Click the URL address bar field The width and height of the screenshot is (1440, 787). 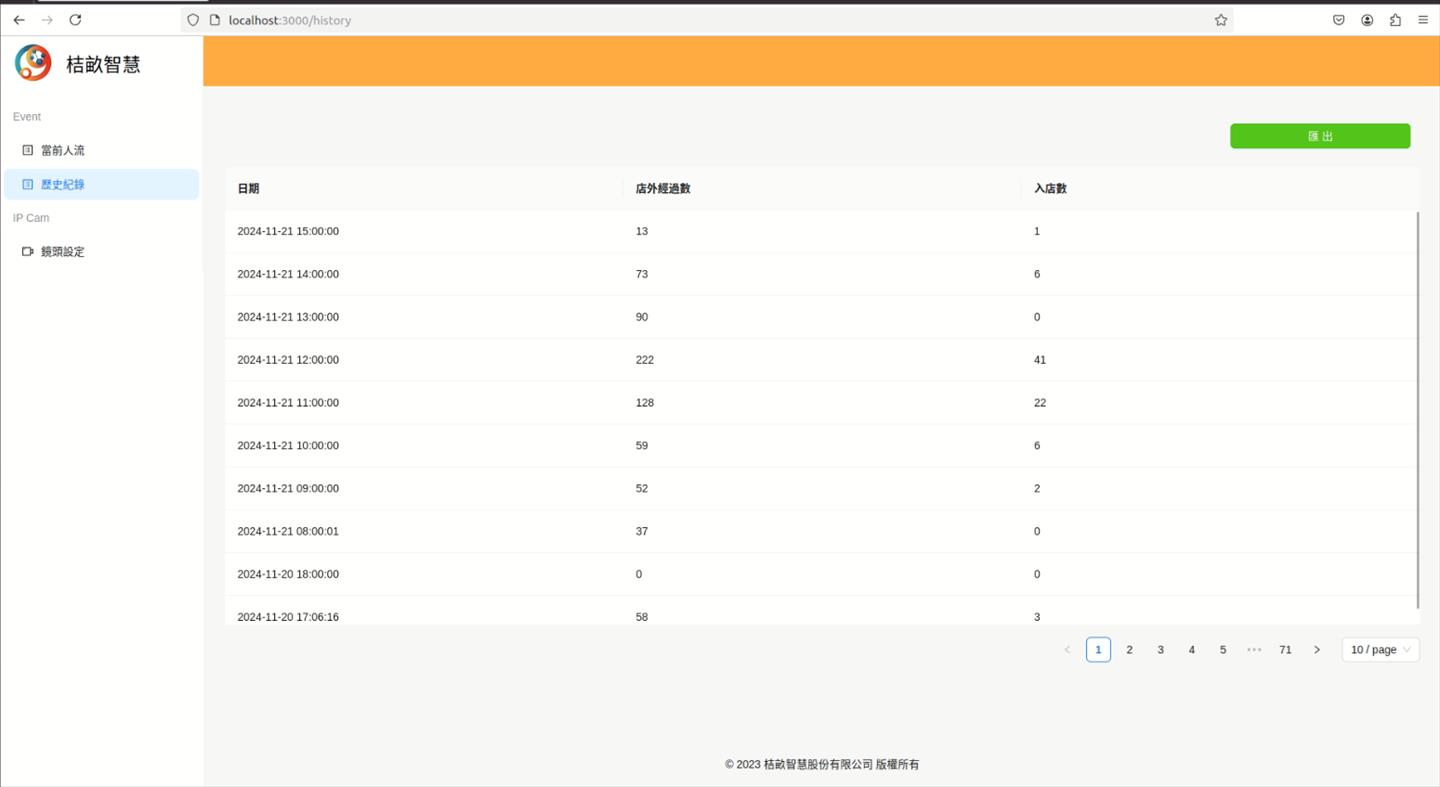706,20
